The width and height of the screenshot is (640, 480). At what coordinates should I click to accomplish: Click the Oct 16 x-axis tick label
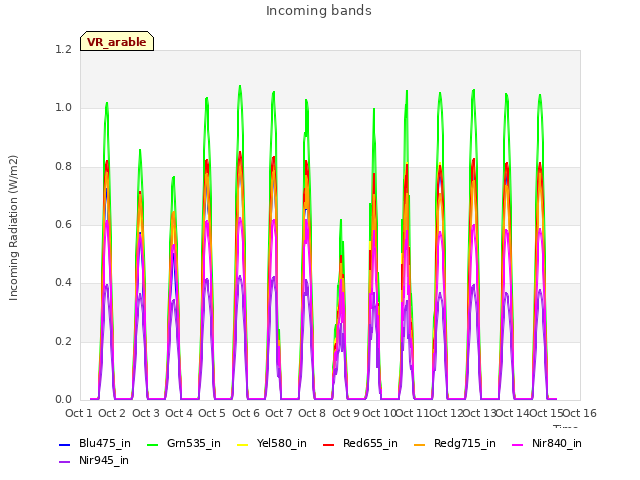click(x=580, y=413)
